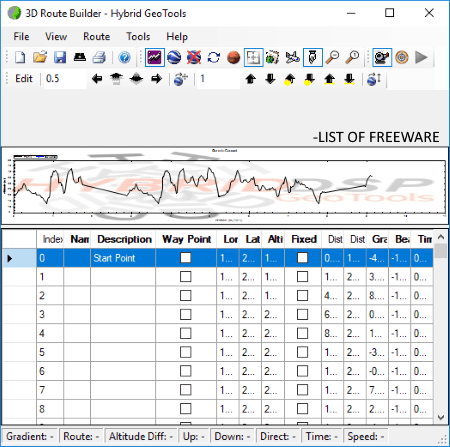Image resolution: width=450 pixels, height=447 pixels.
Task: Open the Tools menu
Action: (138, 36)
